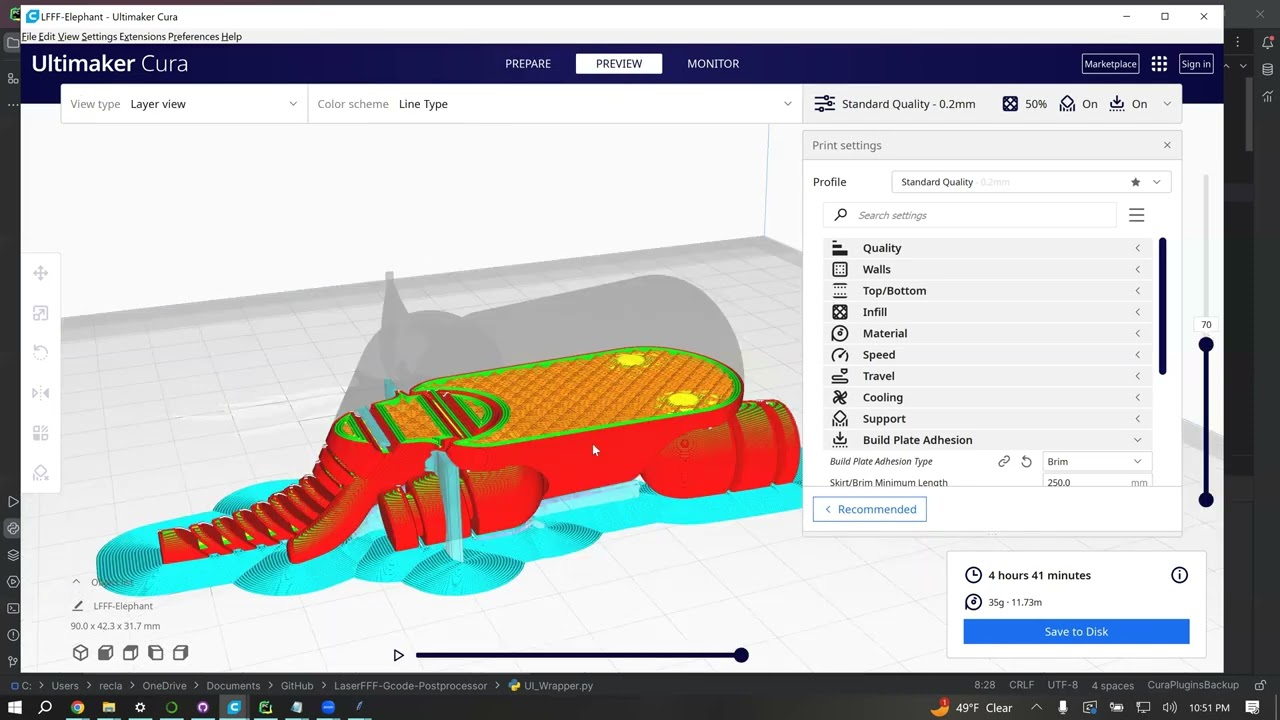Viewport: 1280px width, 720px height.
Task: Select the Mirror tool in Cura's left toolbar
Action: [41, 393]
